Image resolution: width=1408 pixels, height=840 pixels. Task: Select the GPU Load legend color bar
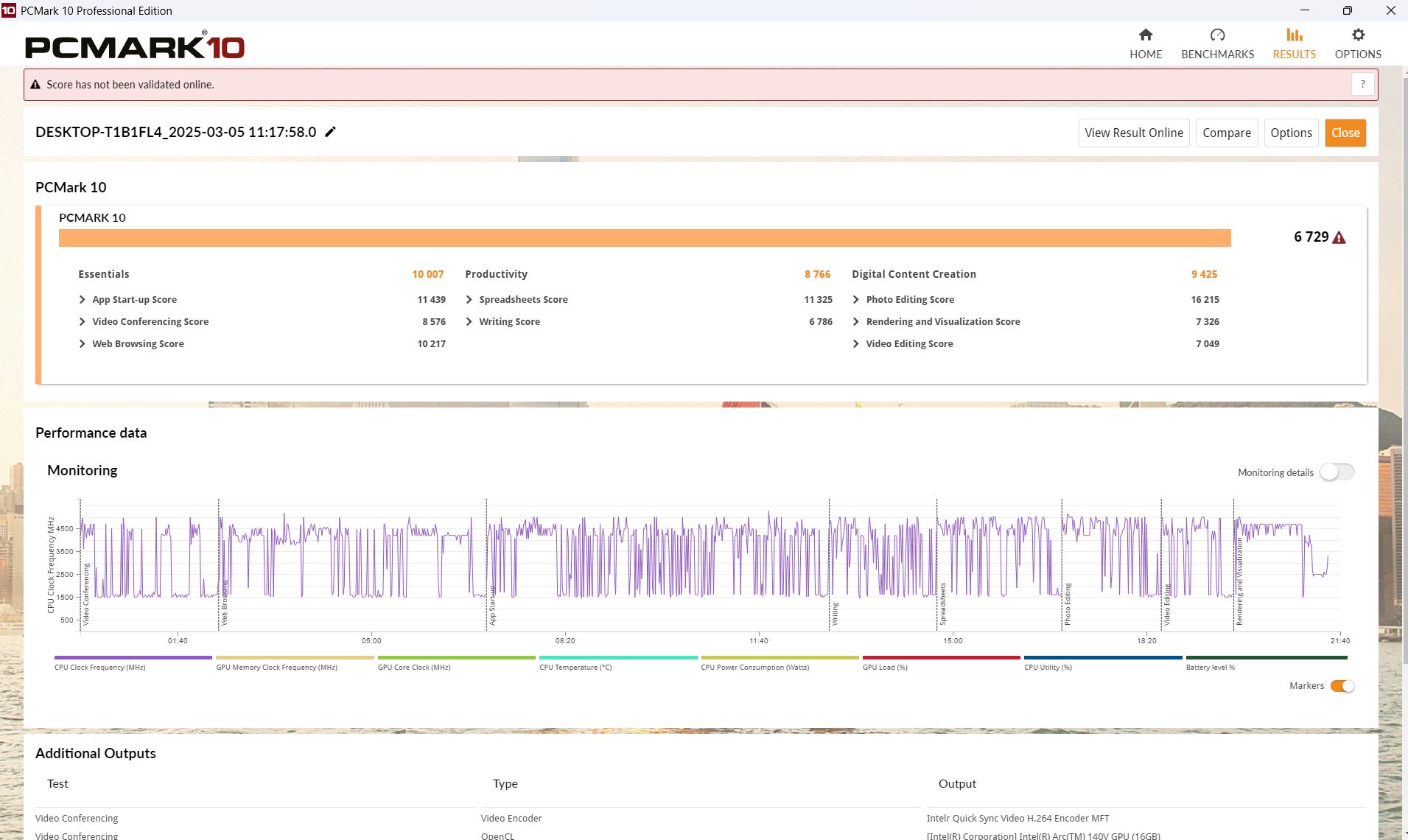click(x=941, y=657)
